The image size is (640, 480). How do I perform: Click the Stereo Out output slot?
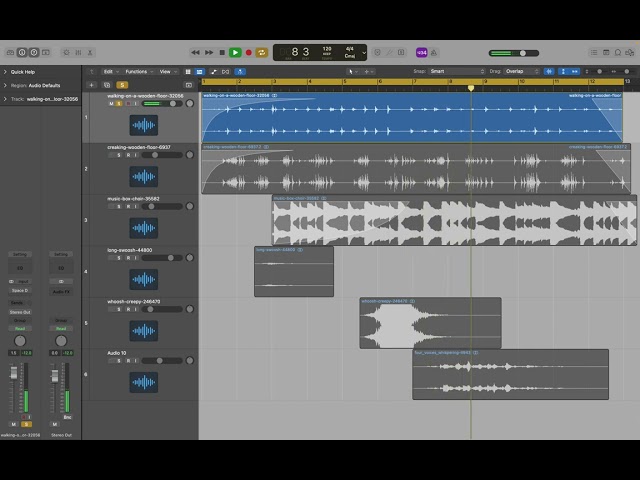tap(20, 312)
